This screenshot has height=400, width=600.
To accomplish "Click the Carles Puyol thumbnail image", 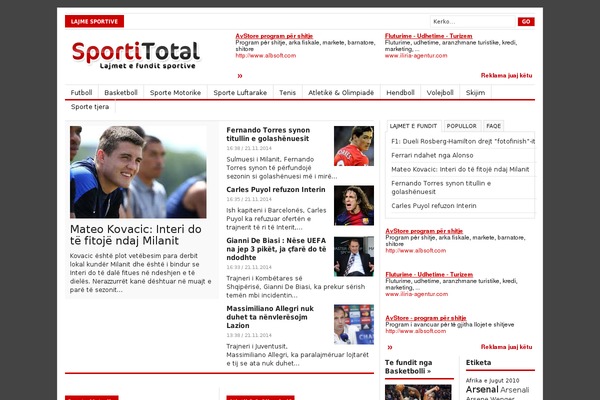I will pyautogui.click(x=354, y=206).
